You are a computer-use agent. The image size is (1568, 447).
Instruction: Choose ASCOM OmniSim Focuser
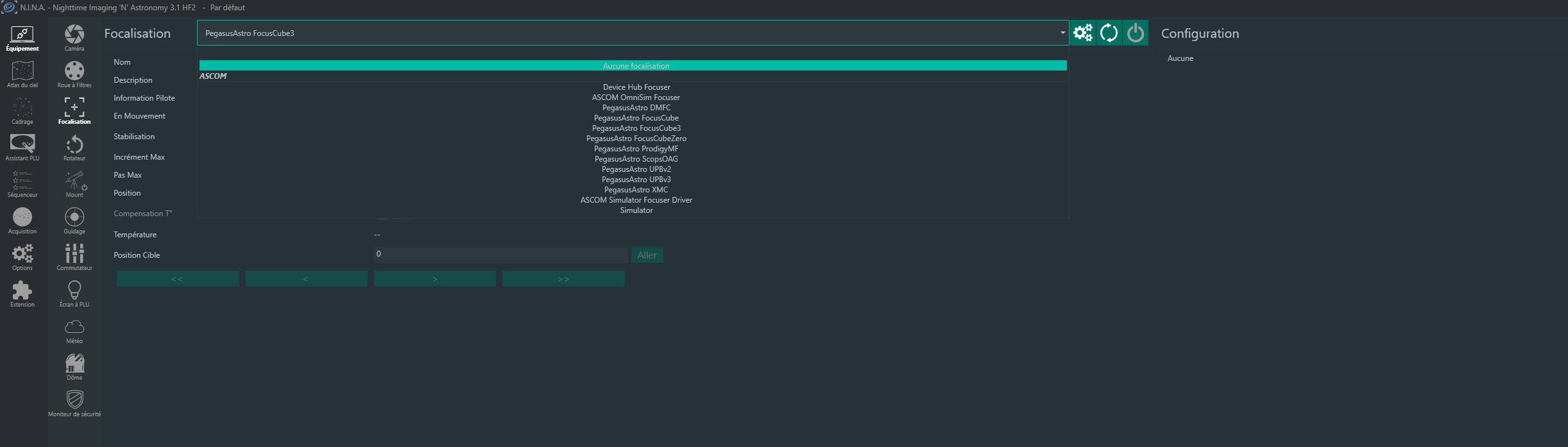pos(636,97)
